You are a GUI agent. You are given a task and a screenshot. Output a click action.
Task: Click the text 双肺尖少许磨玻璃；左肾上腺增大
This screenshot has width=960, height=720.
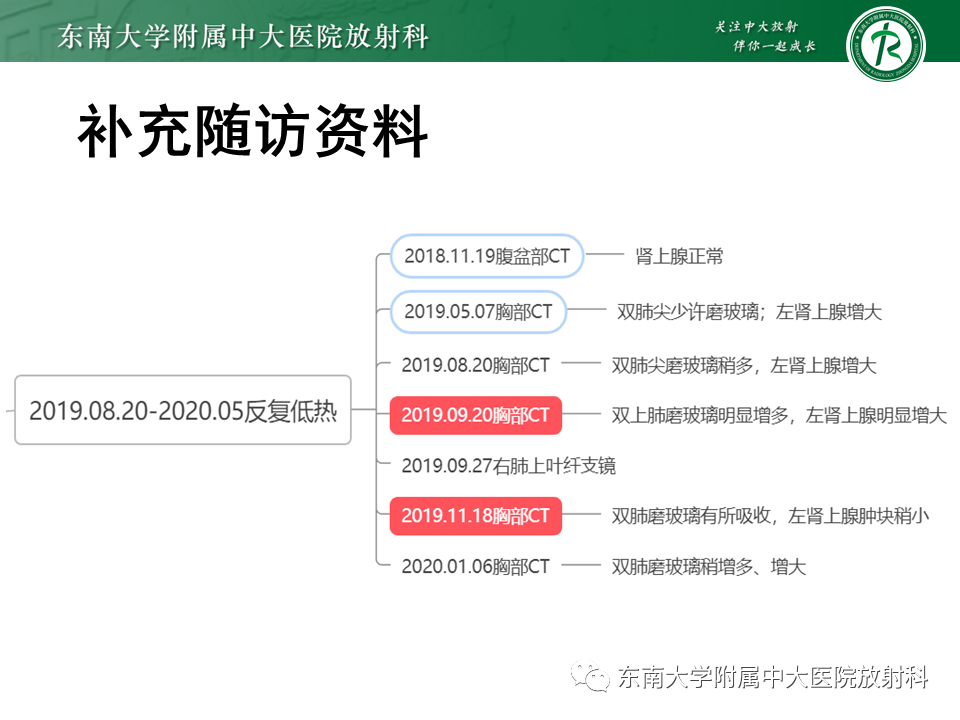749,312
